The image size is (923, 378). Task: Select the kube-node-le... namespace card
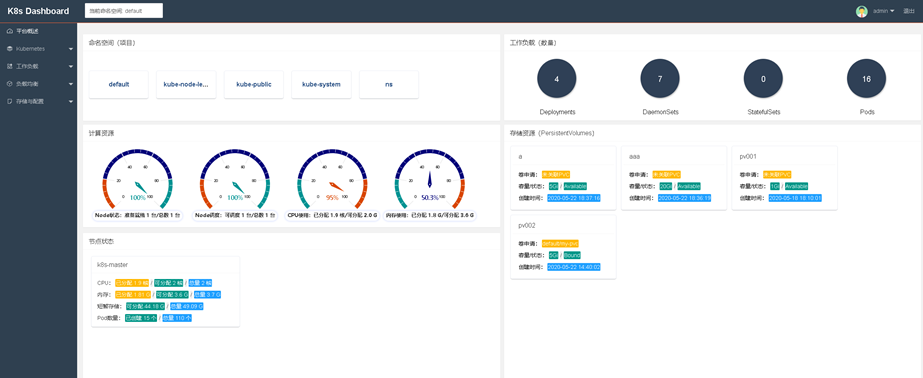[x=186, y=84]
